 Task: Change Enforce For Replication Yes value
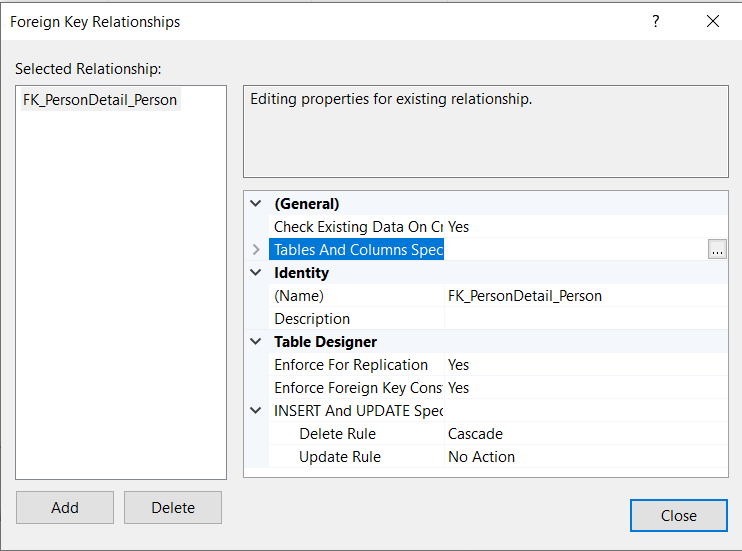tap(585, 365)
